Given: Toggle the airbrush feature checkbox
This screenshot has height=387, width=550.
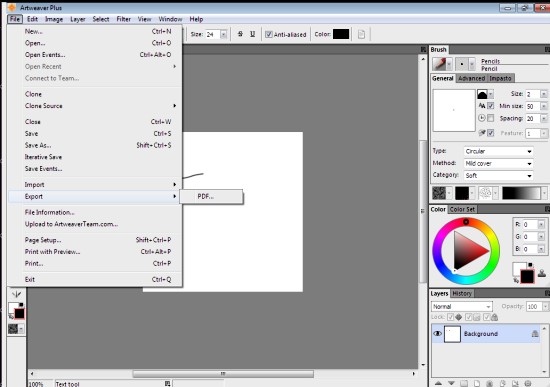Looking at the screenshot, I should (491, 133).
